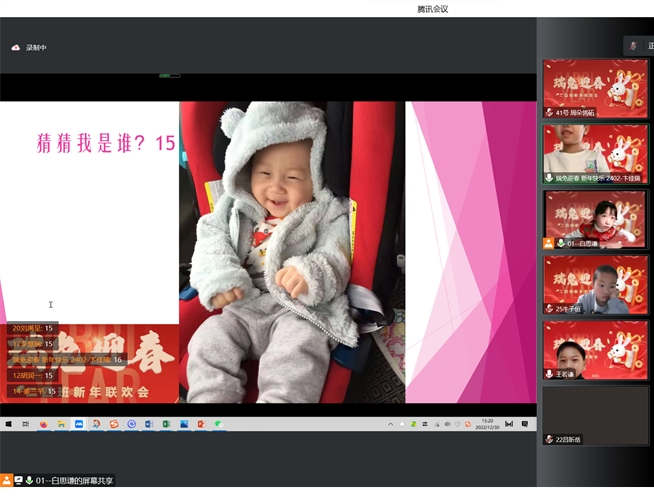Click Task View icon in shared taskbar

pyautogui.click(x=26, y=424)
